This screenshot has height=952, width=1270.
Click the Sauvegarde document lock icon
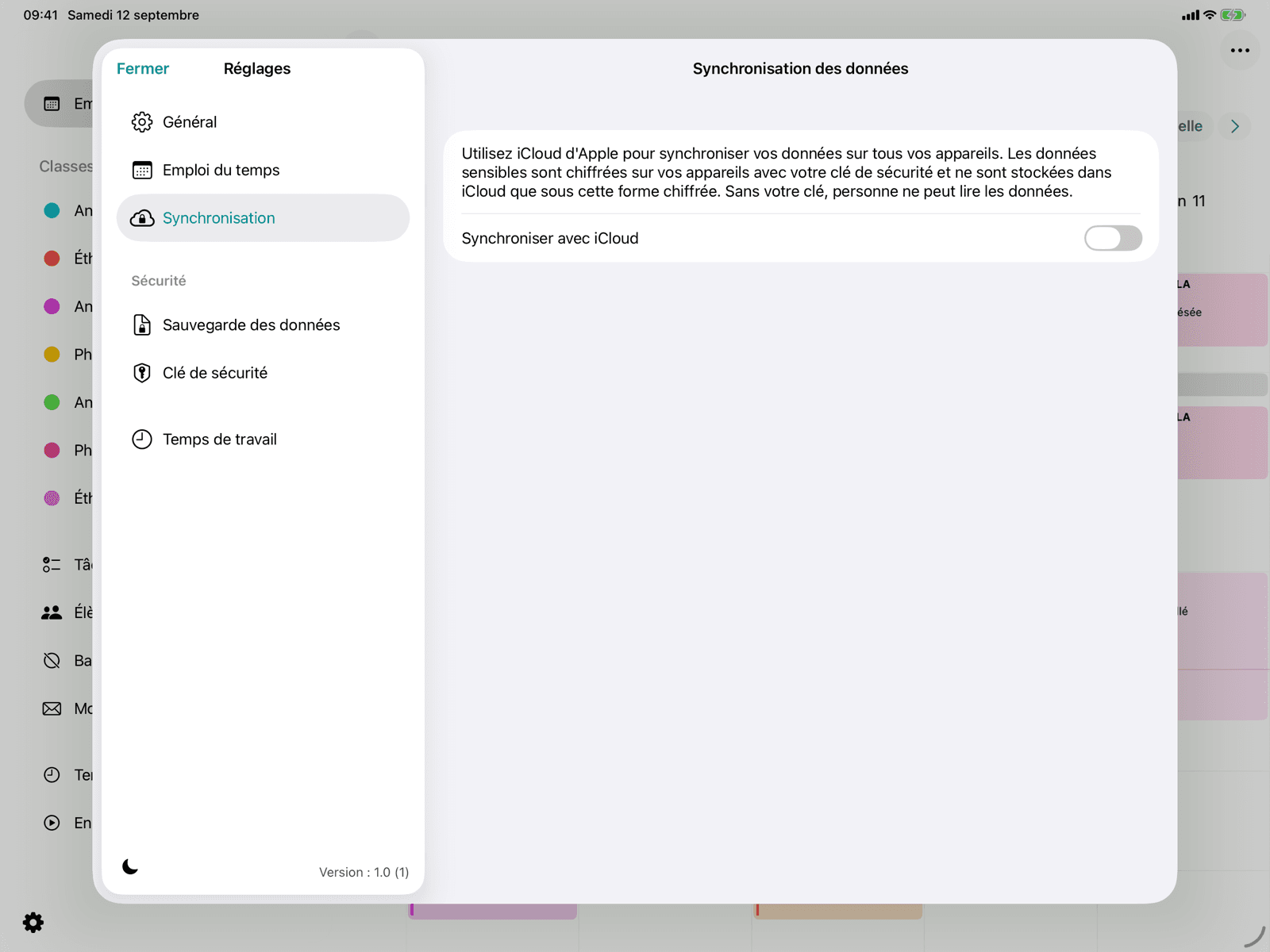click(142, 325)
